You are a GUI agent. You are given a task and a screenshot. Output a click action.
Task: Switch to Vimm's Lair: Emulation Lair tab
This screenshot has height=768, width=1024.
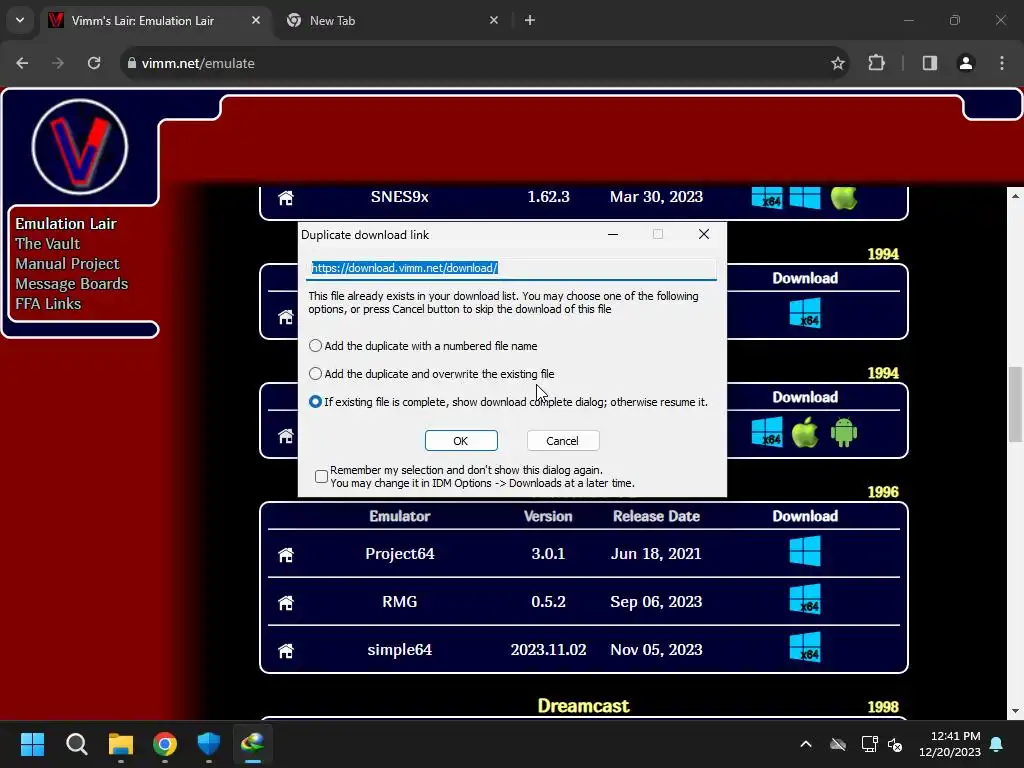(x=155, y=21)
